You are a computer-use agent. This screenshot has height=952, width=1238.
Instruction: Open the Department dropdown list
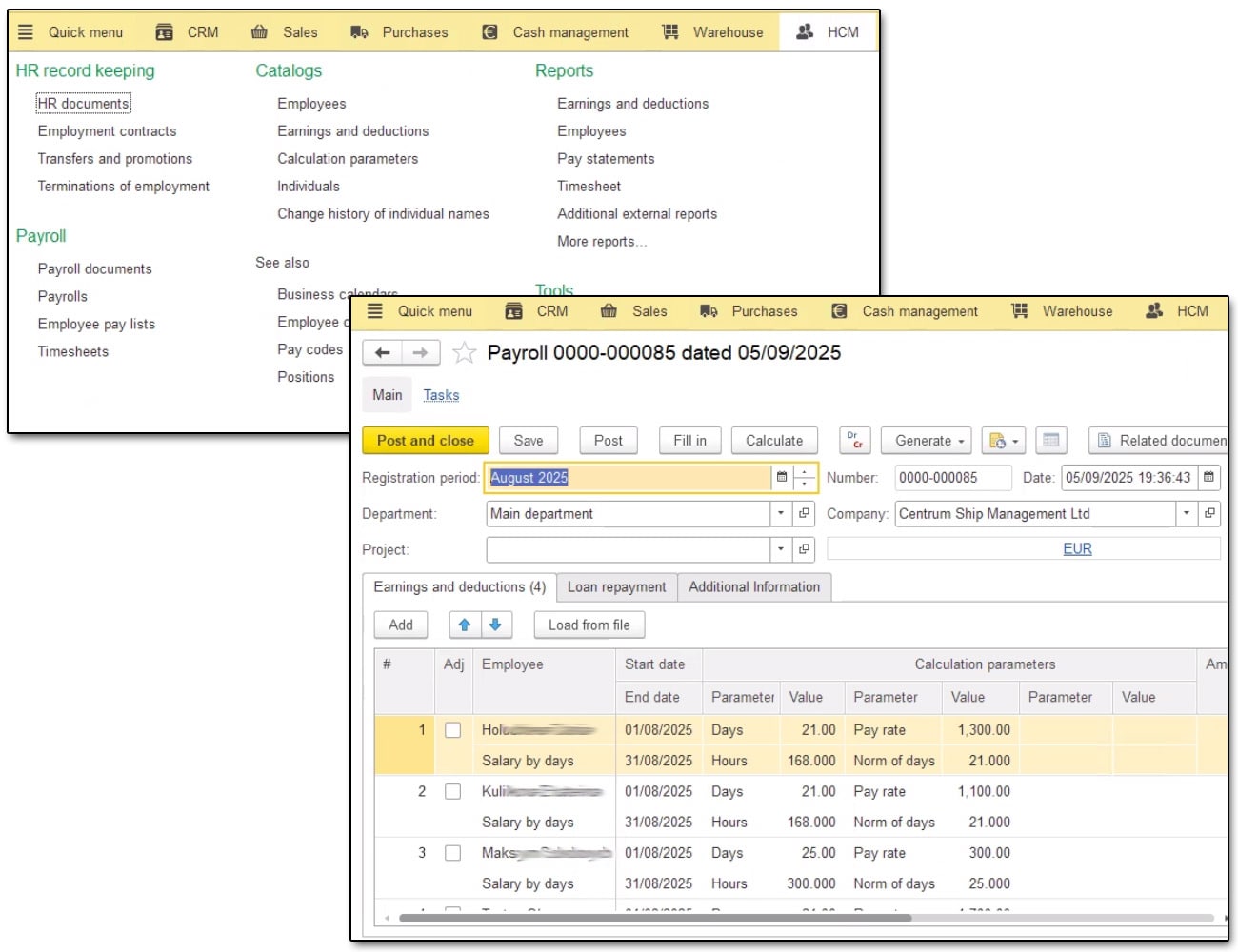(x=781, y=514)
